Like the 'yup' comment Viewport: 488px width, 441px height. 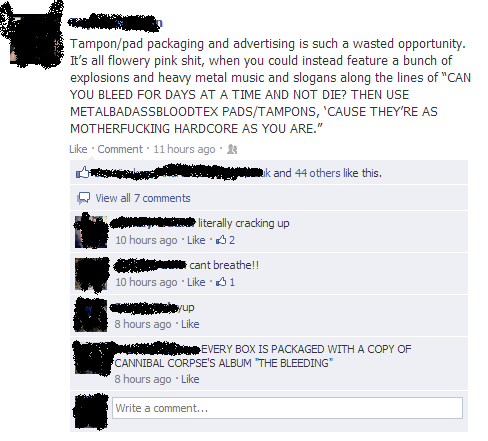[x=190, y=324]
